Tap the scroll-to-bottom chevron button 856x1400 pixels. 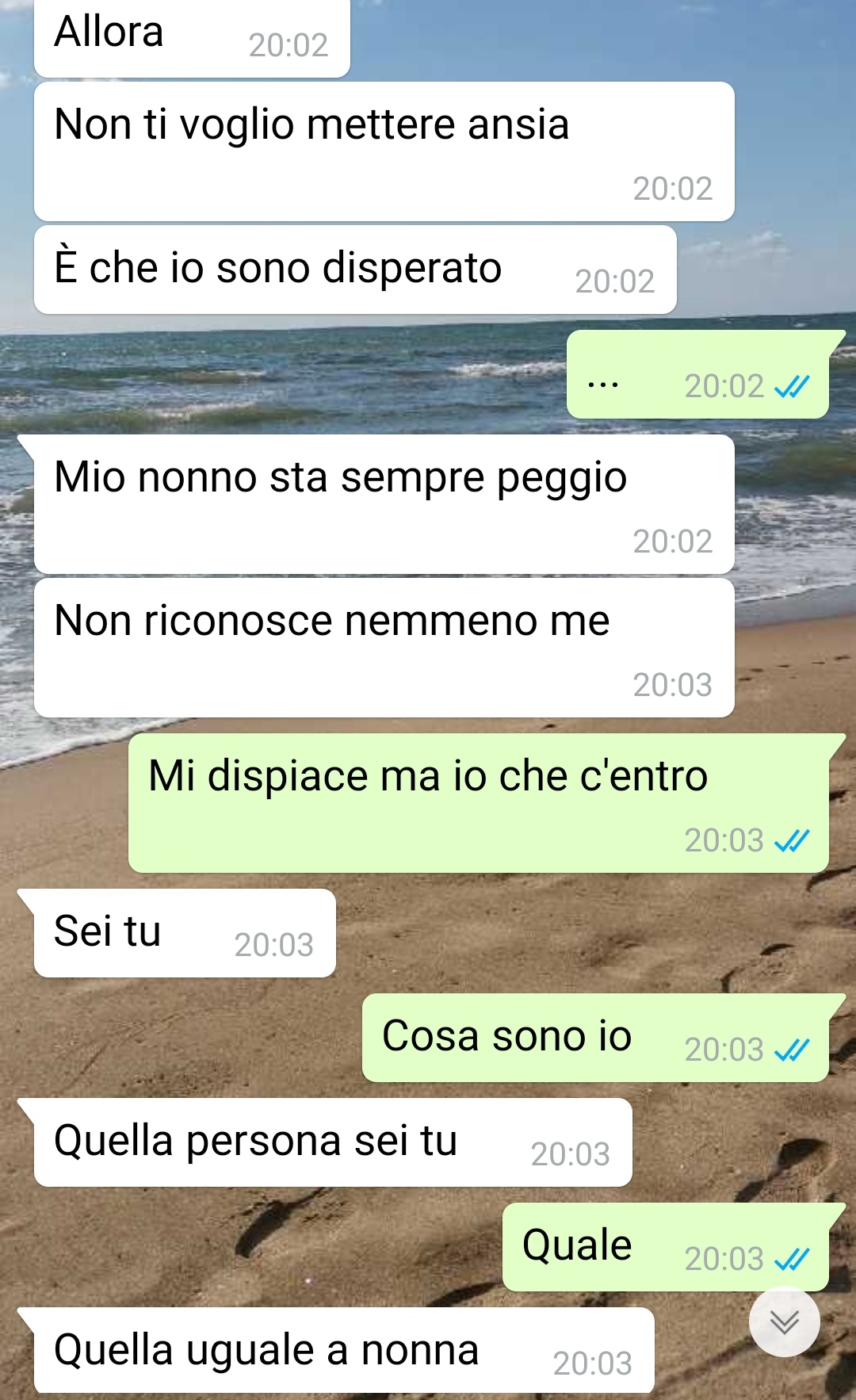pos(784,1322)
